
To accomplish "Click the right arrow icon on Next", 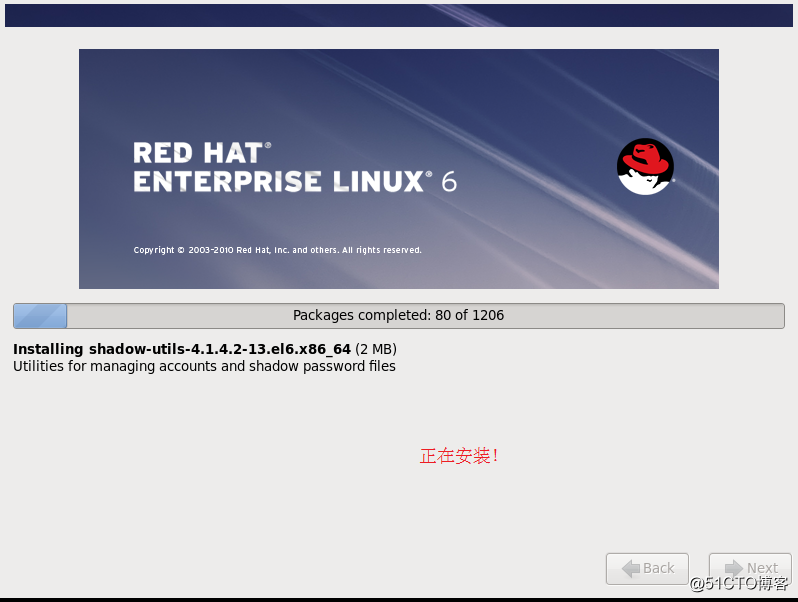I will coord(733,568).
